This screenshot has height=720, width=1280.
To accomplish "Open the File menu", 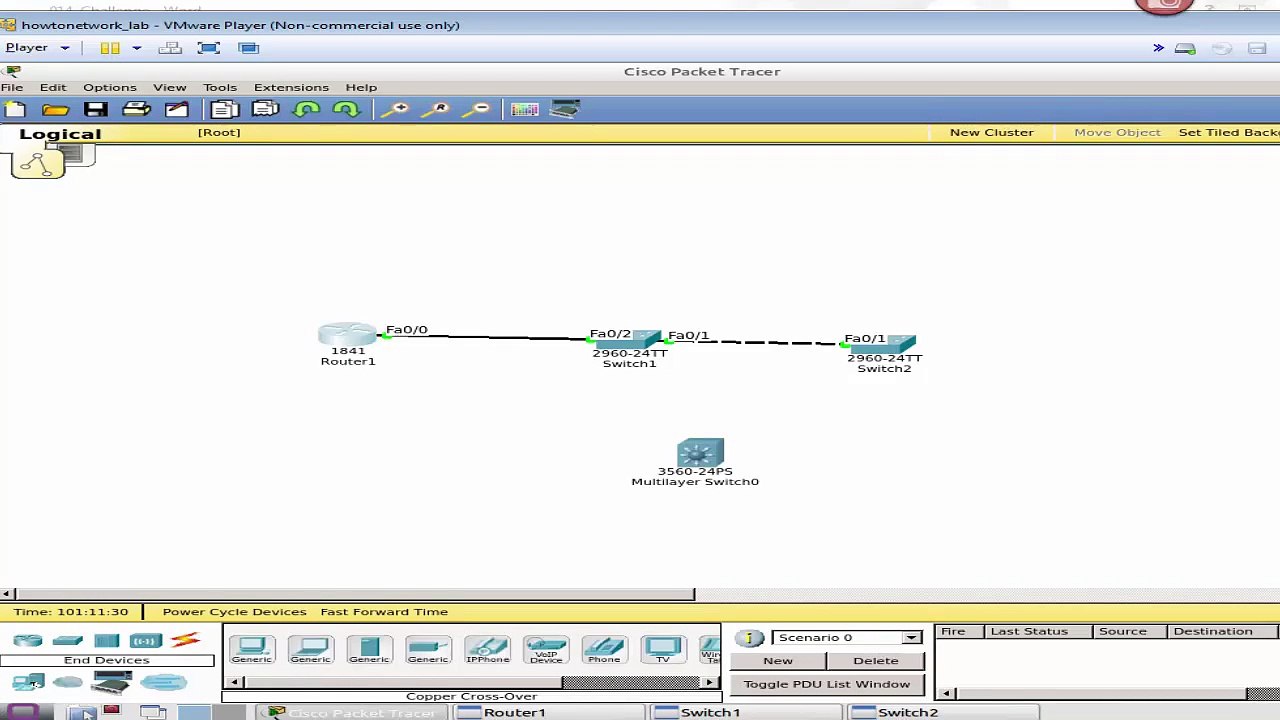I will tap(12, 87).
